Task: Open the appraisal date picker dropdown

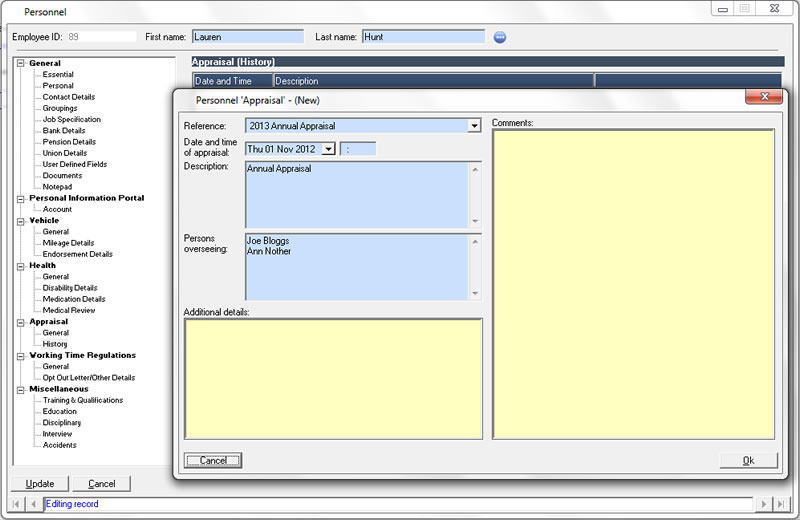Action: point(328,149)
